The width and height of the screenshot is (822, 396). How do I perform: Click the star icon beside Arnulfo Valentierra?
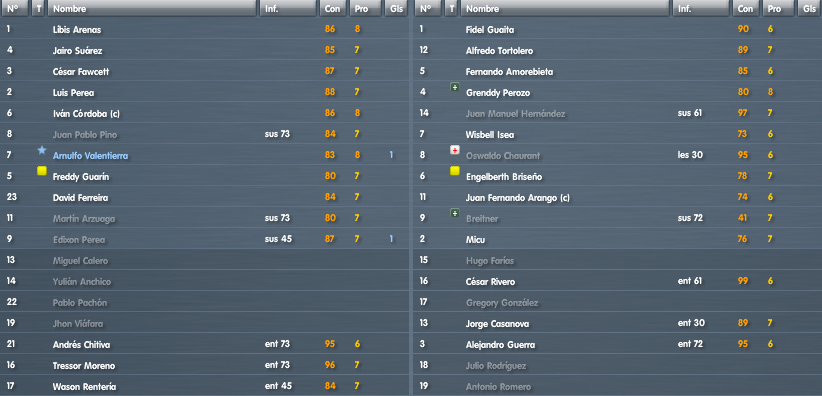42,151
